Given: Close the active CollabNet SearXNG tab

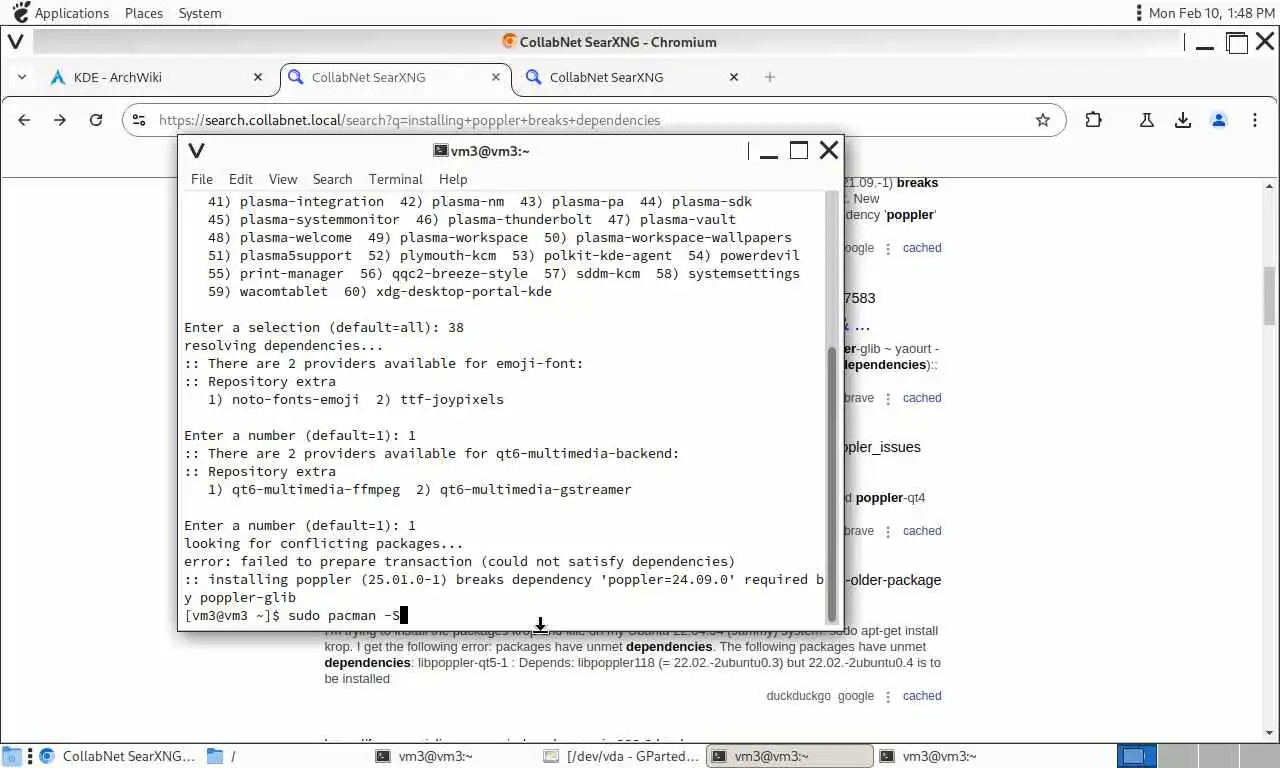Looking at the screenshot, I should pyautogui.click(x=496, y=77).
